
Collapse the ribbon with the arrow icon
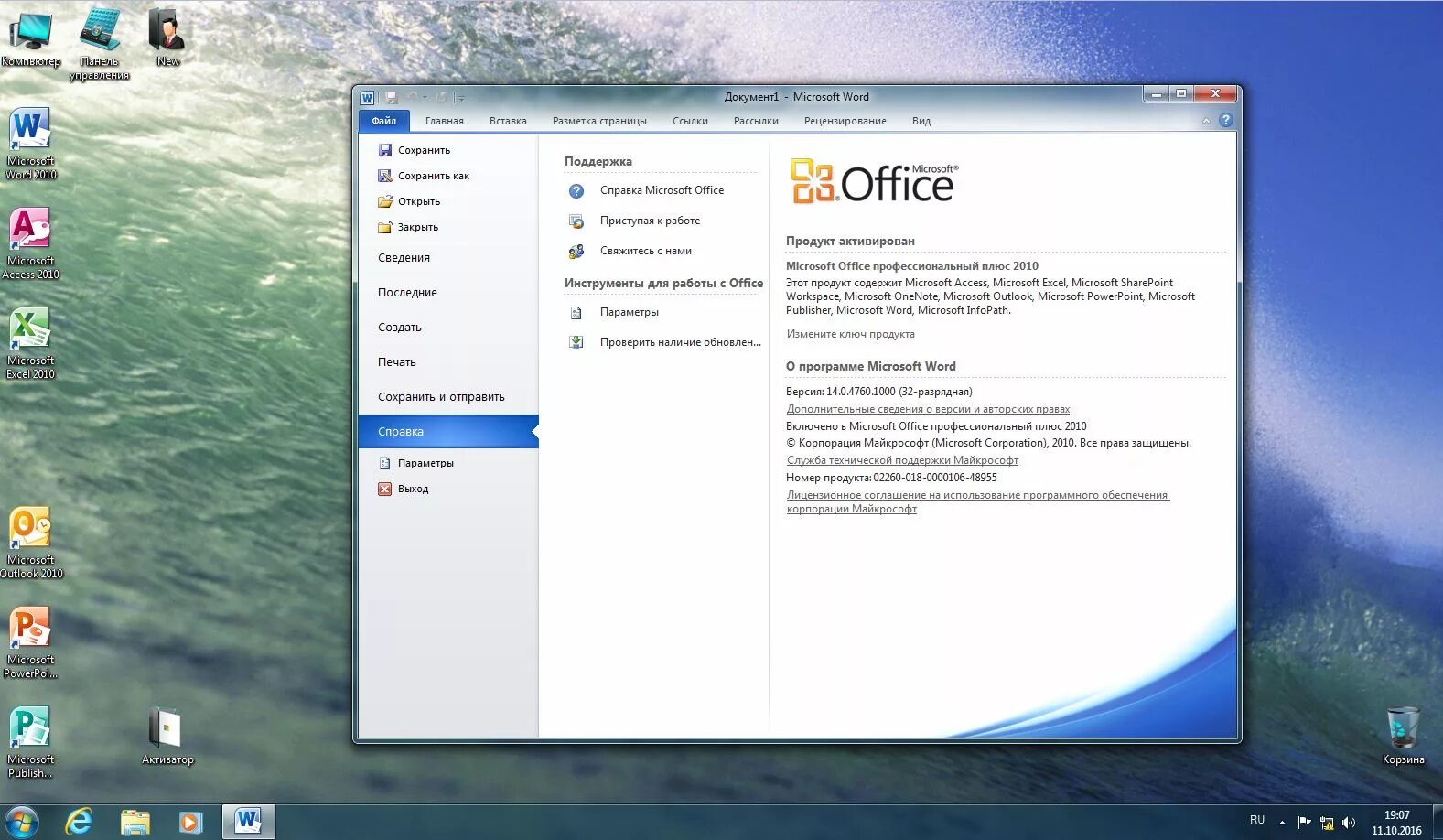coord(1206,121)
